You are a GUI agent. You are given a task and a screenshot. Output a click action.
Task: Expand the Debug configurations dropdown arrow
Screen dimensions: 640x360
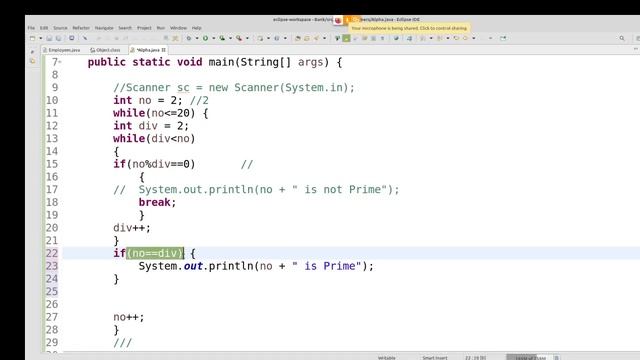(197, 38)
